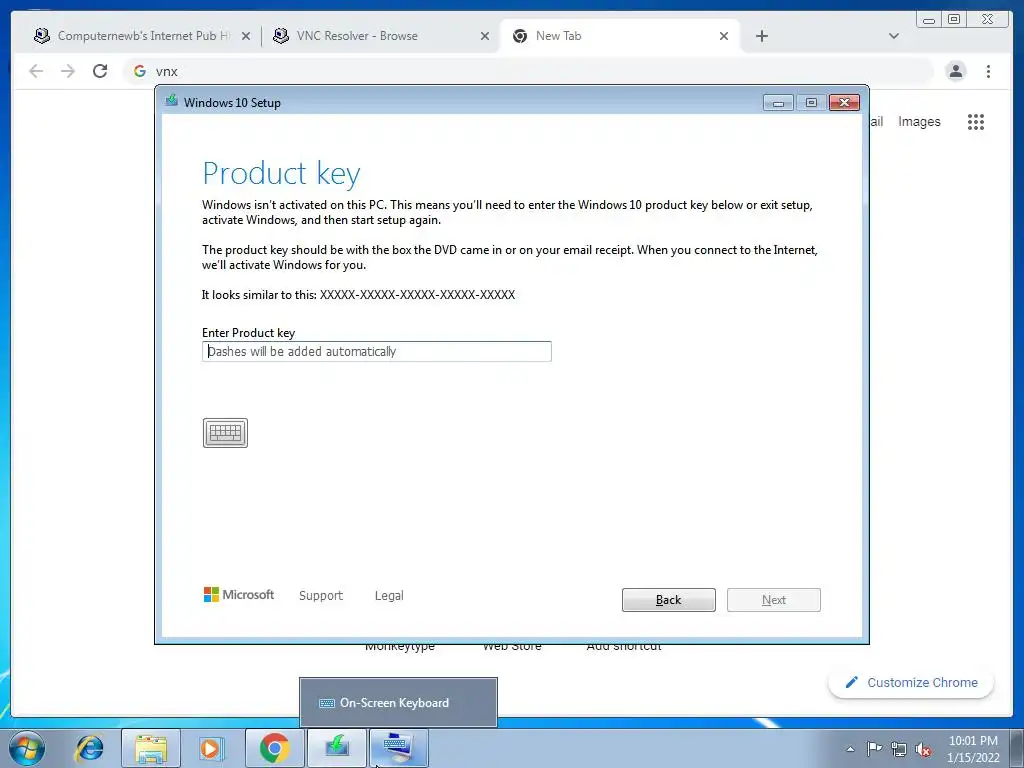
Task: Open the on-screen keyboard icon in Setup
Action: (225, 433)
